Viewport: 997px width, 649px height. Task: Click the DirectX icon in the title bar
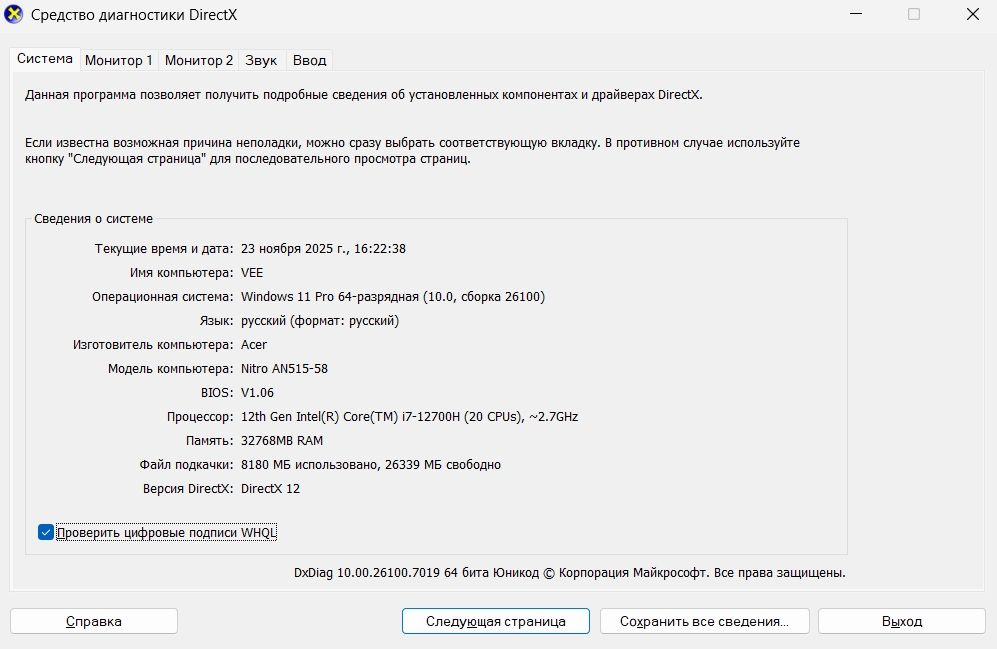pos(15,15)
